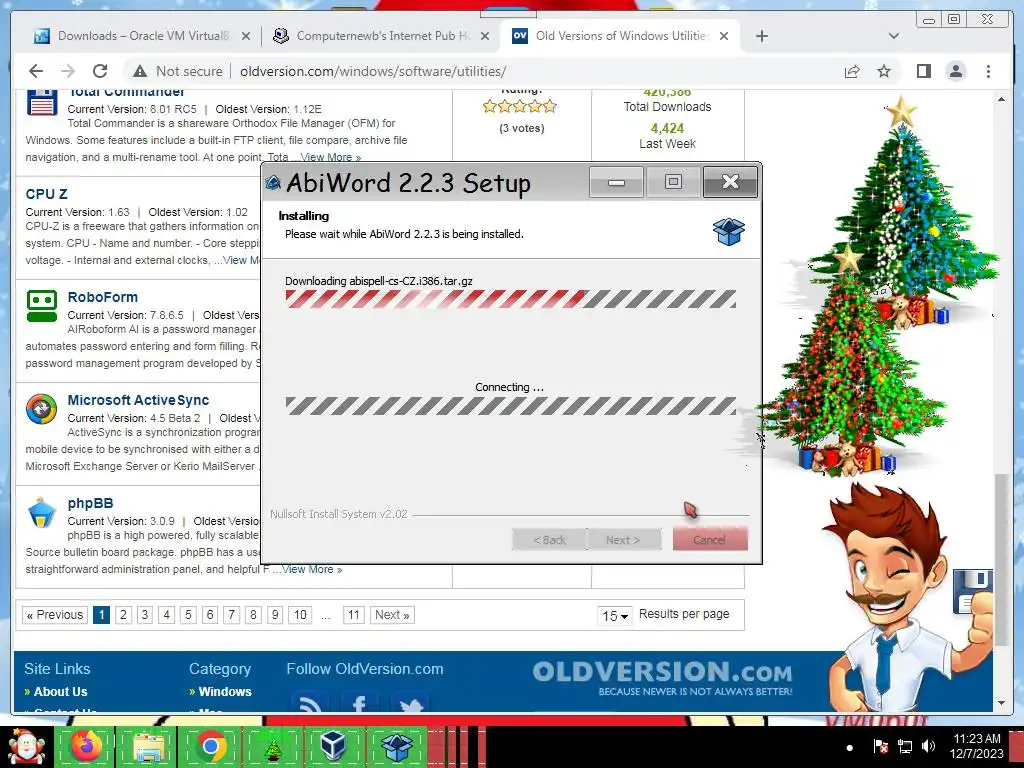This screenshot has height=768, width=1024.
Task: Click the page scroll-down arrow
Action: point(1001,703)
